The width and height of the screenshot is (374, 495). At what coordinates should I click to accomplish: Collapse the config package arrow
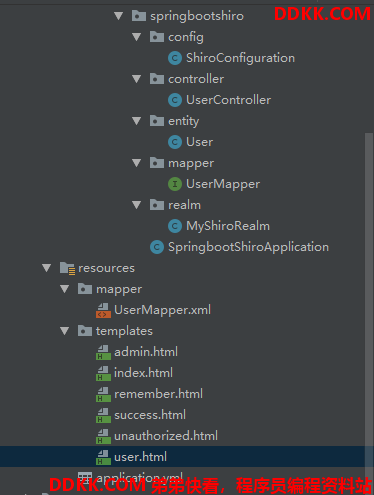pos(136,37)
